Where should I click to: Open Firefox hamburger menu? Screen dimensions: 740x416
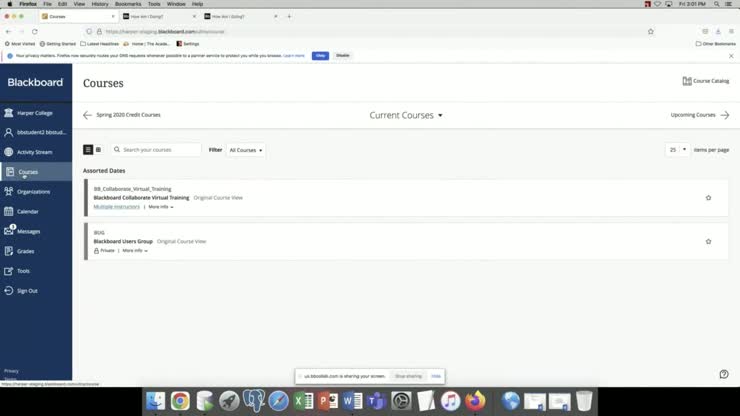(731, 32)
